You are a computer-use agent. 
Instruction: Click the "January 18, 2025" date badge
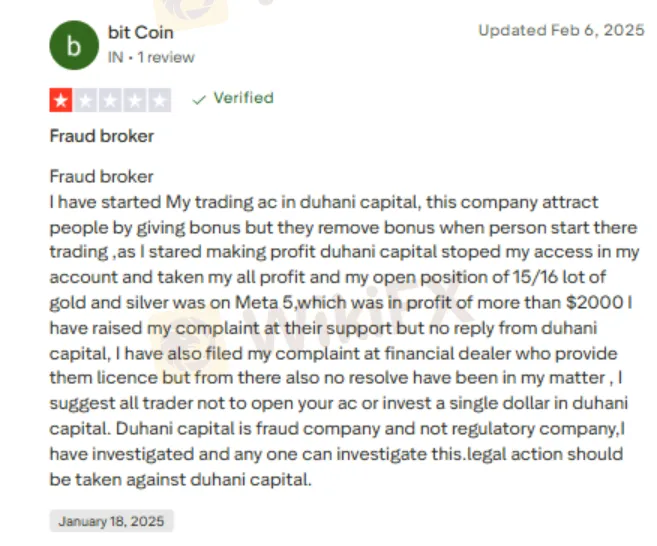pos(111,521)
